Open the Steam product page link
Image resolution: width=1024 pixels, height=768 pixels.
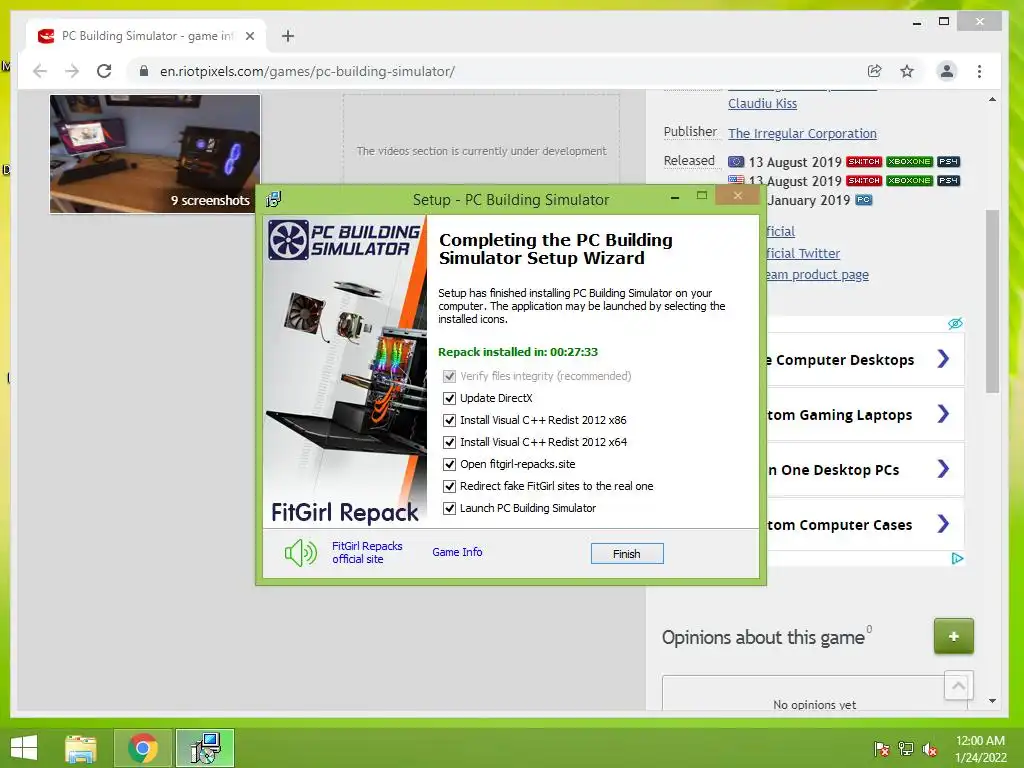pyautogui.click(x=817, y=275)
